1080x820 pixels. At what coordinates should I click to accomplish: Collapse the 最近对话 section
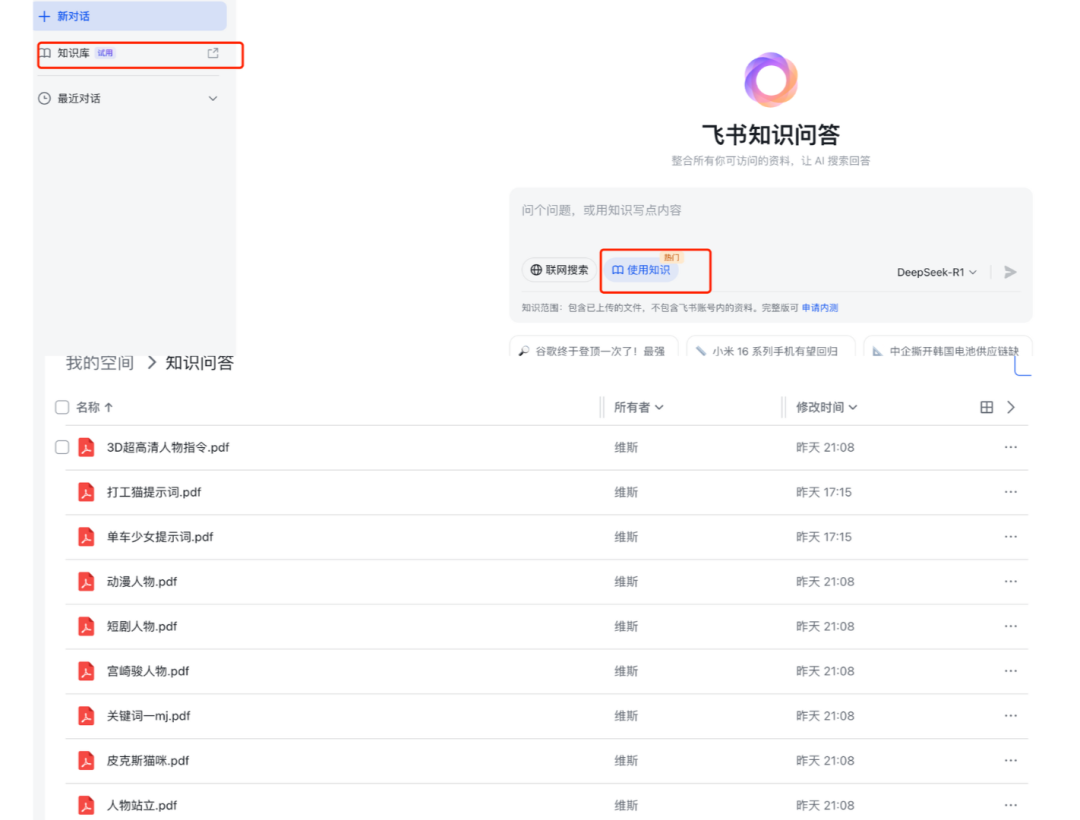pyautogui.click(x=213, y=98)
